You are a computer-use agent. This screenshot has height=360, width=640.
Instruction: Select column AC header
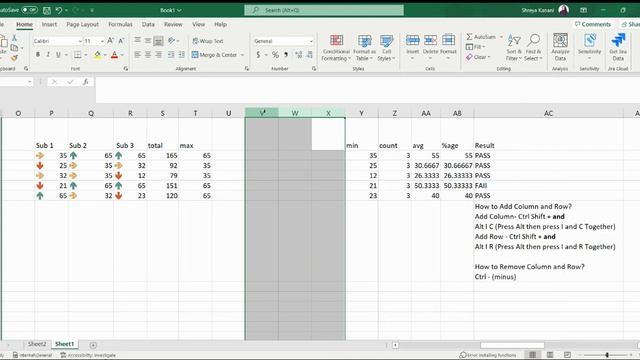[549, 113]
